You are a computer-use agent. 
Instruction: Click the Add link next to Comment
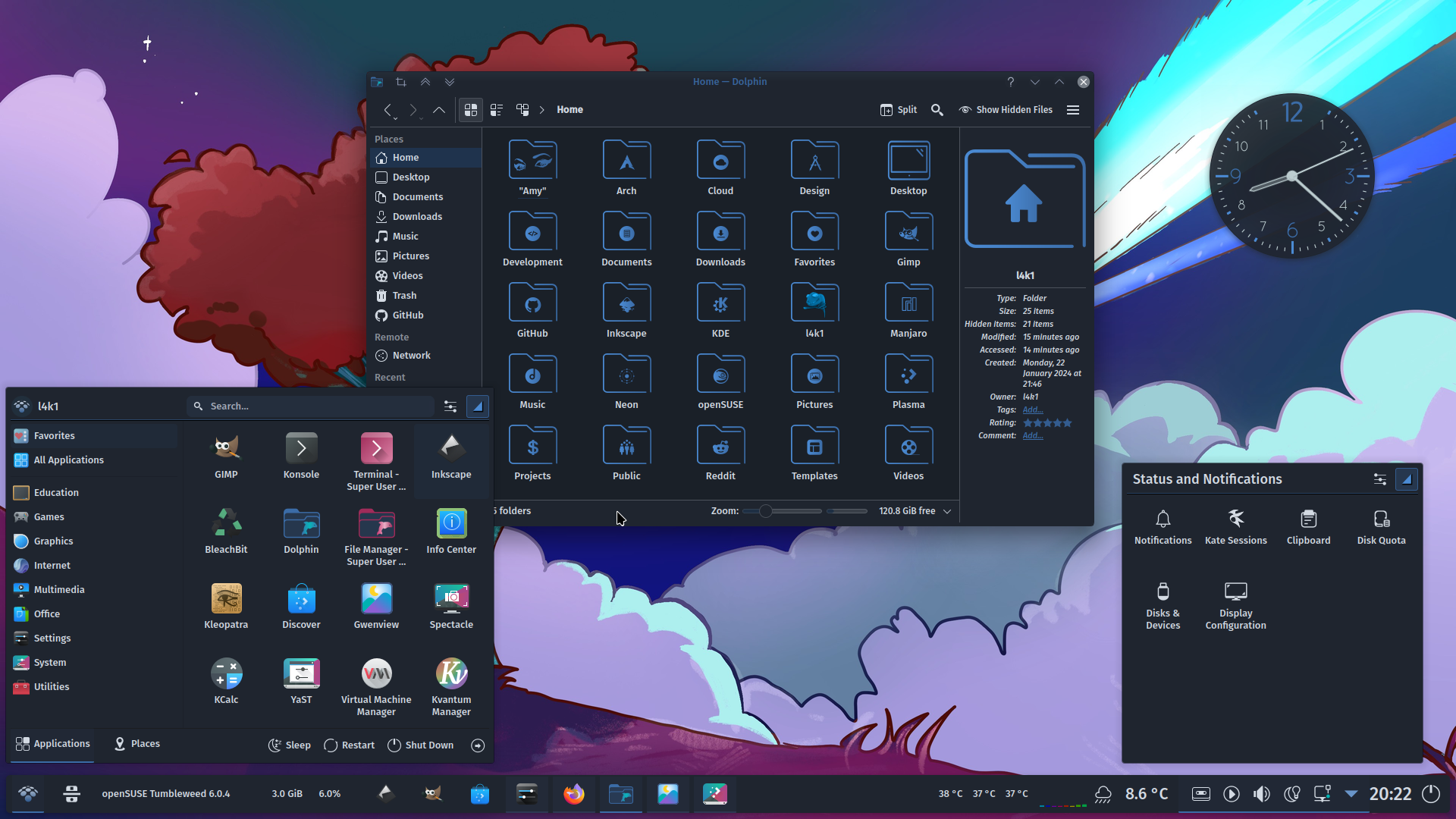click(x=1033, y=436)
